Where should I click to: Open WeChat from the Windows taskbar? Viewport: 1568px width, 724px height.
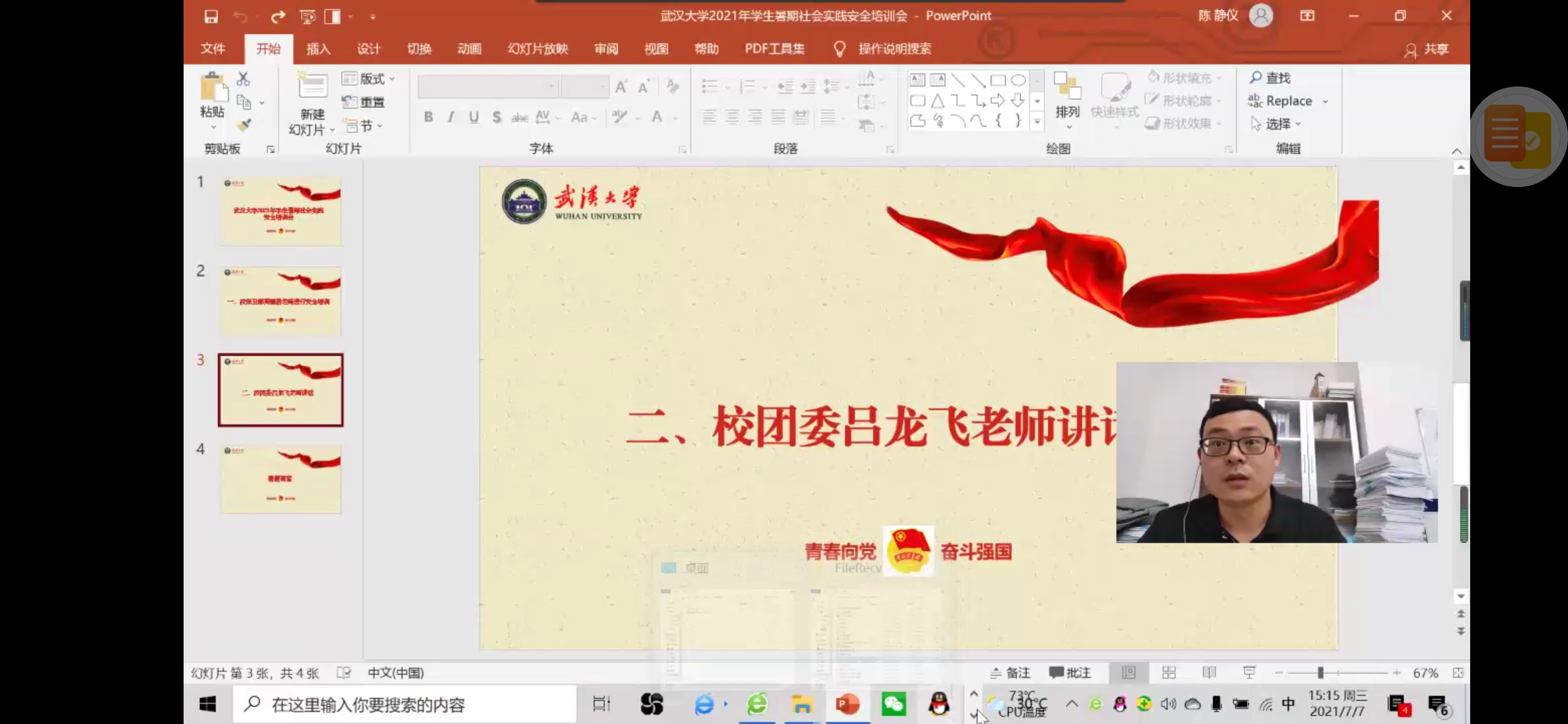coord(893,705)
